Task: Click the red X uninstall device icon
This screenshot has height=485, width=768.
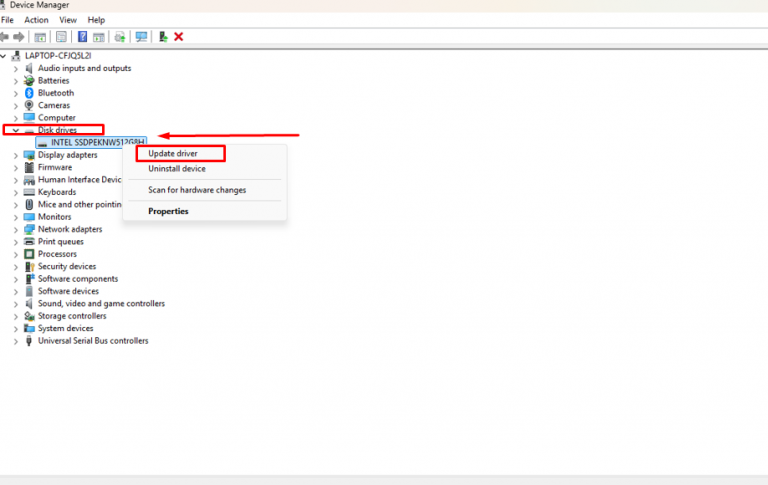Action: (179, 37)
